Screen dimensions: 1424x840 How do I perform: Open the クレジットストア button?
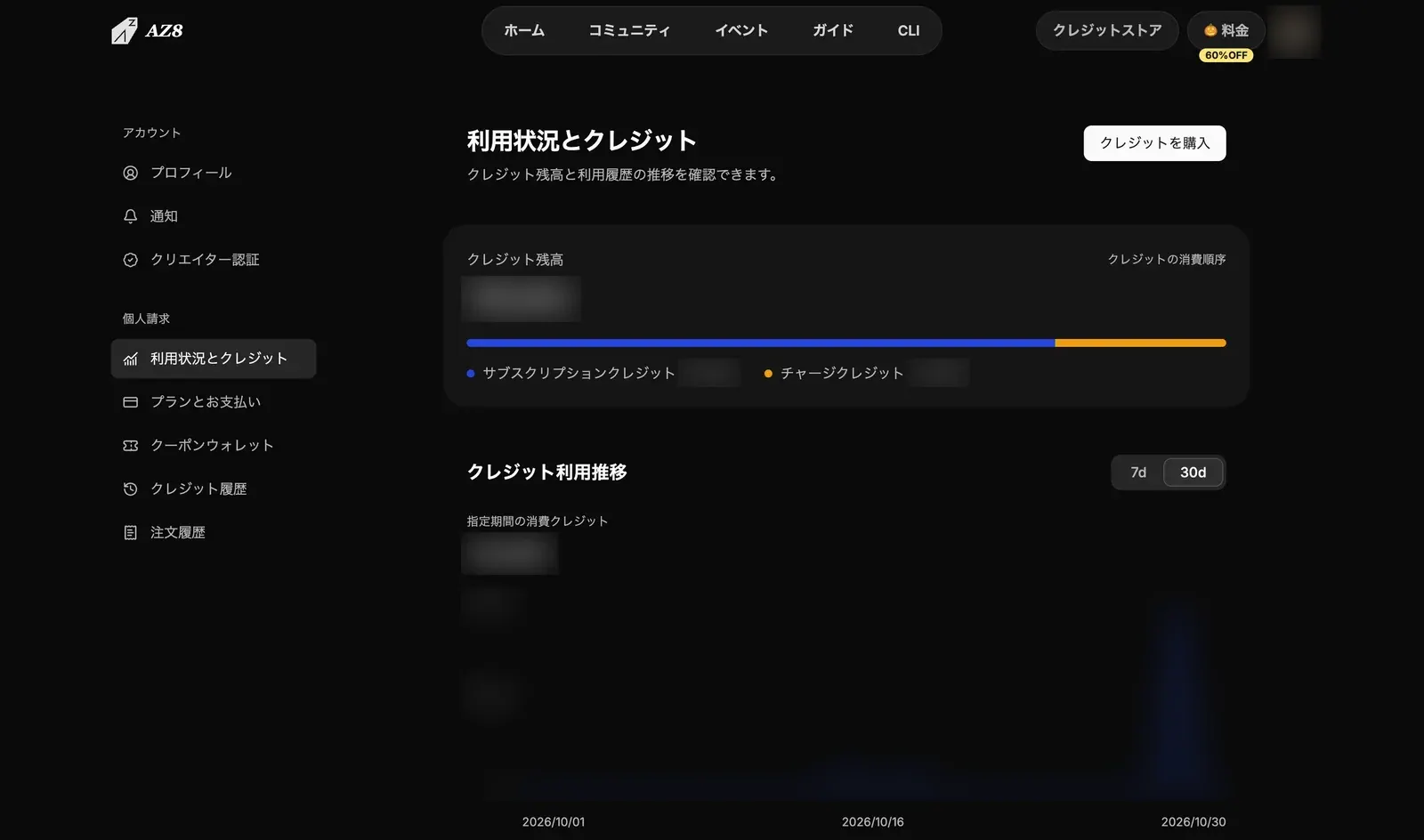click(1107, 30)
